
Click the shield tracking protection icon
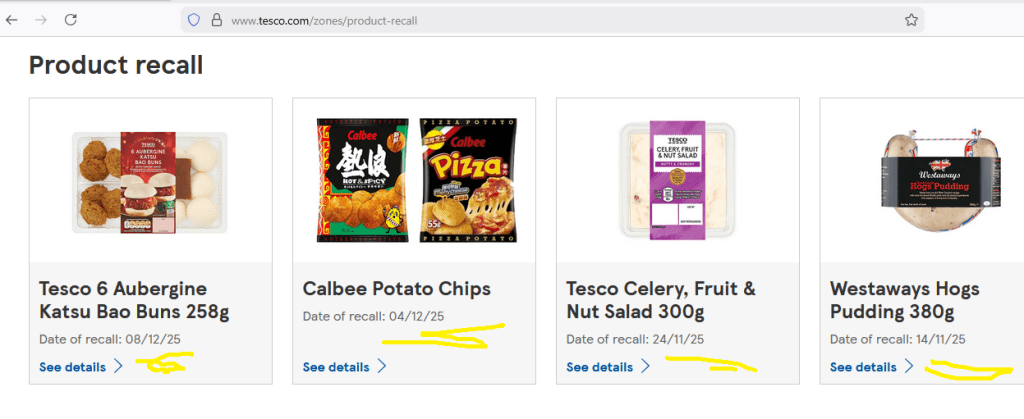pos(194,20)
